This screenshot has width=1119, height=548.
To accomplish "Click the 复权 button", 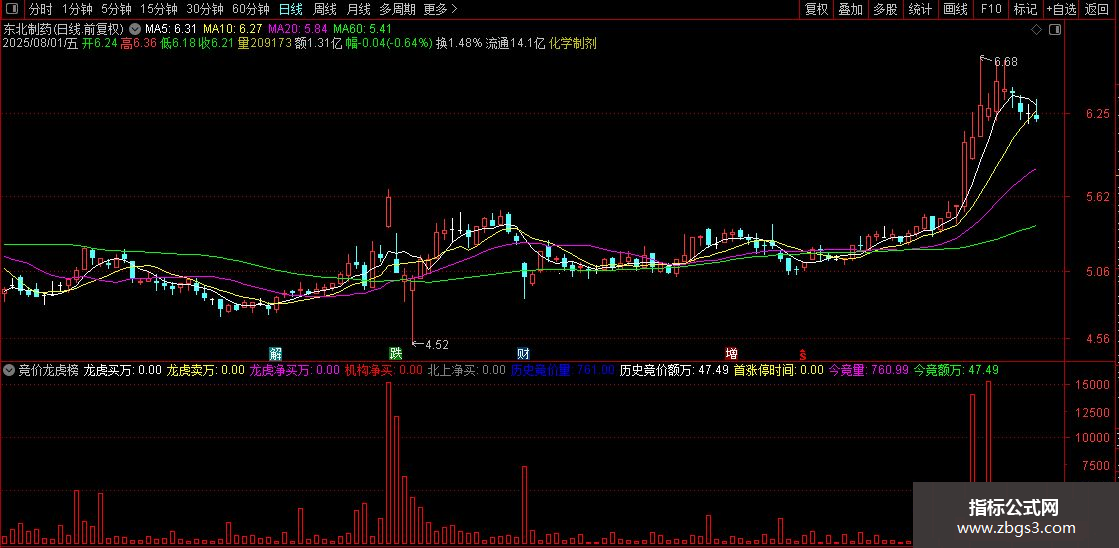I will pyautogui.click(x=816, y=9).
